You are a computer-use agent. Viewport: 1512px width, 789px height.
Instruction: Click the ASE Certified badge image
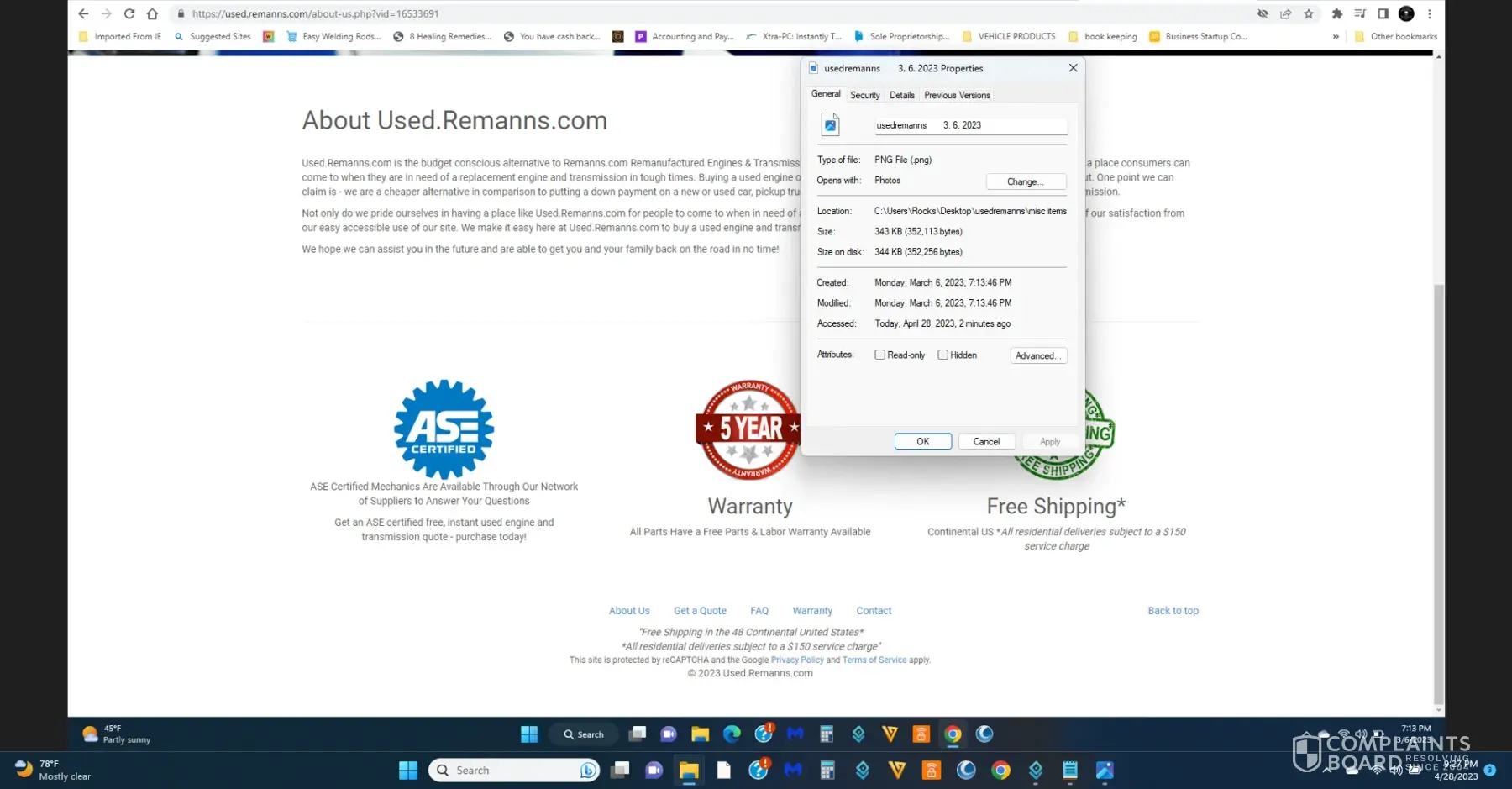click(x=444, y=429)
